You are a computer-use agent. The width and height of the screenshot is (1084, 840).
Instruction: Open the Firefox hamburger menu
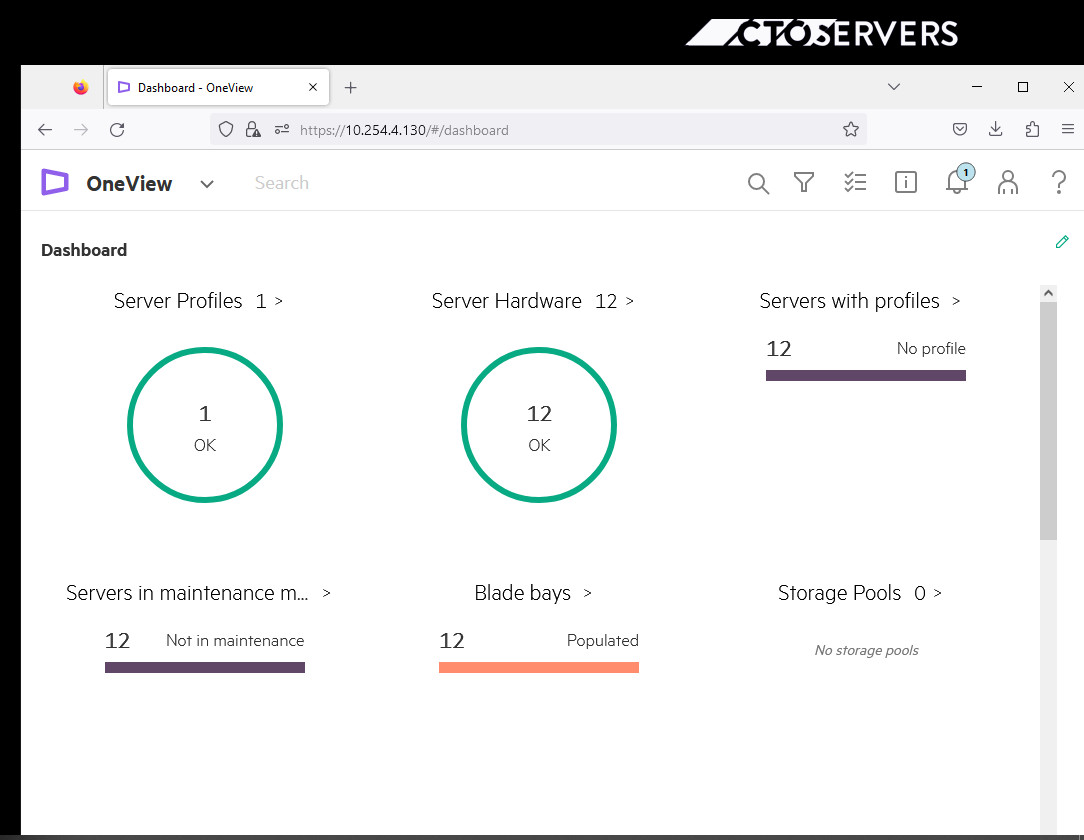point(1068,129)
